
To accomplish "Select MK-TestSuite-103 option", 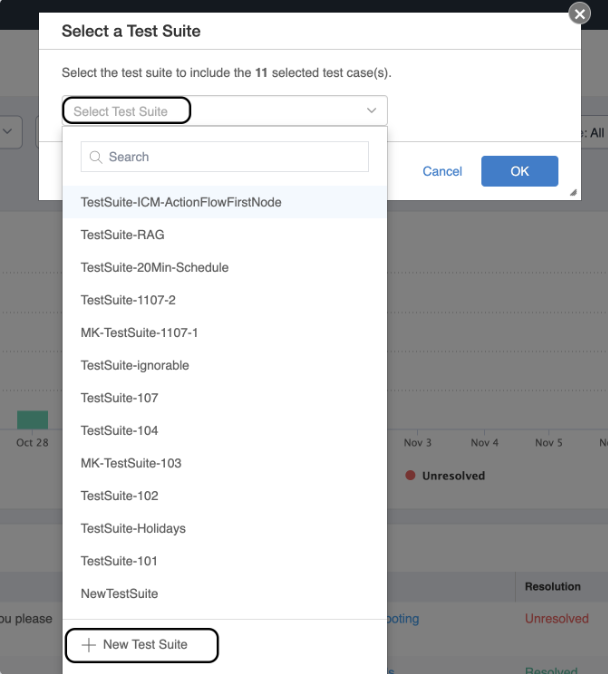I will coord(131,463).
